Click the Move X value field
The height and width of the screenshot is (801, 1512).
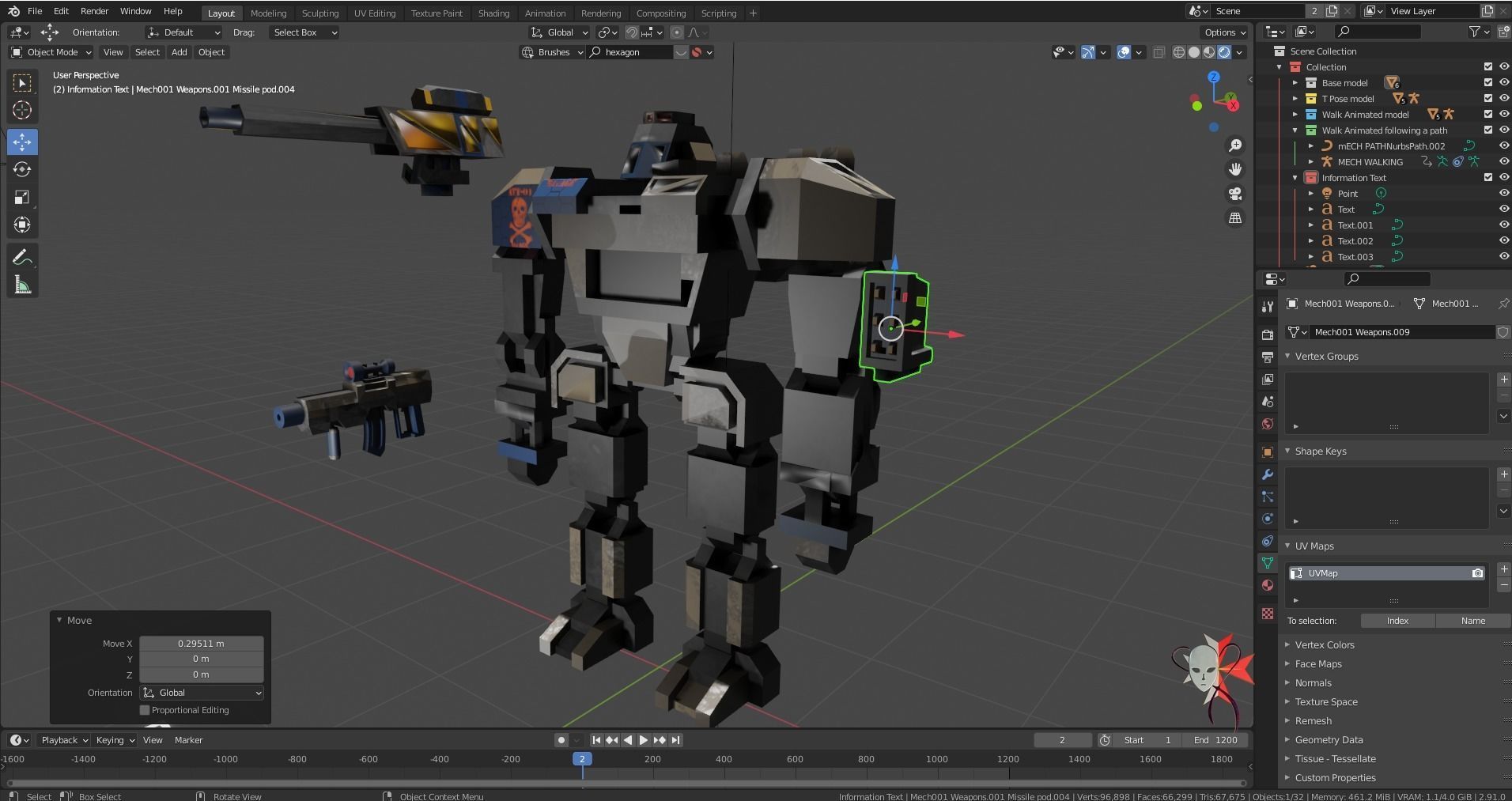(201, 644)
